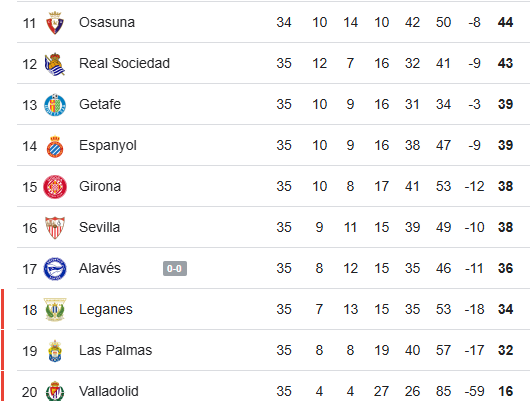Click the Girona club crest

coord(55,187)
